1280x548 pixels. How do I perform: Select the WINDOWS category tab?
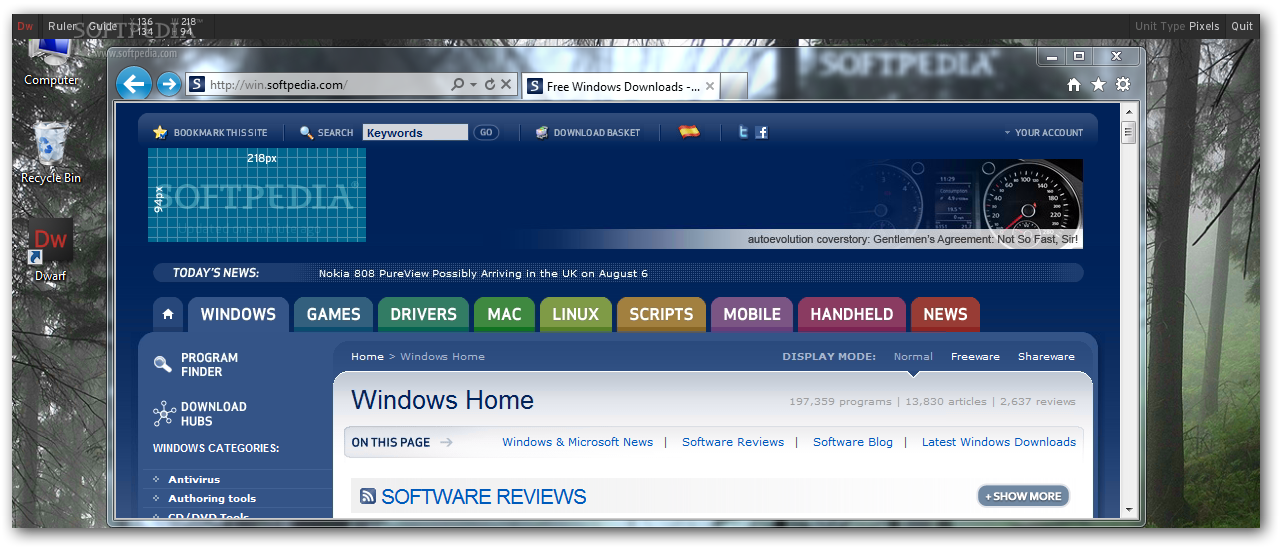238,314
